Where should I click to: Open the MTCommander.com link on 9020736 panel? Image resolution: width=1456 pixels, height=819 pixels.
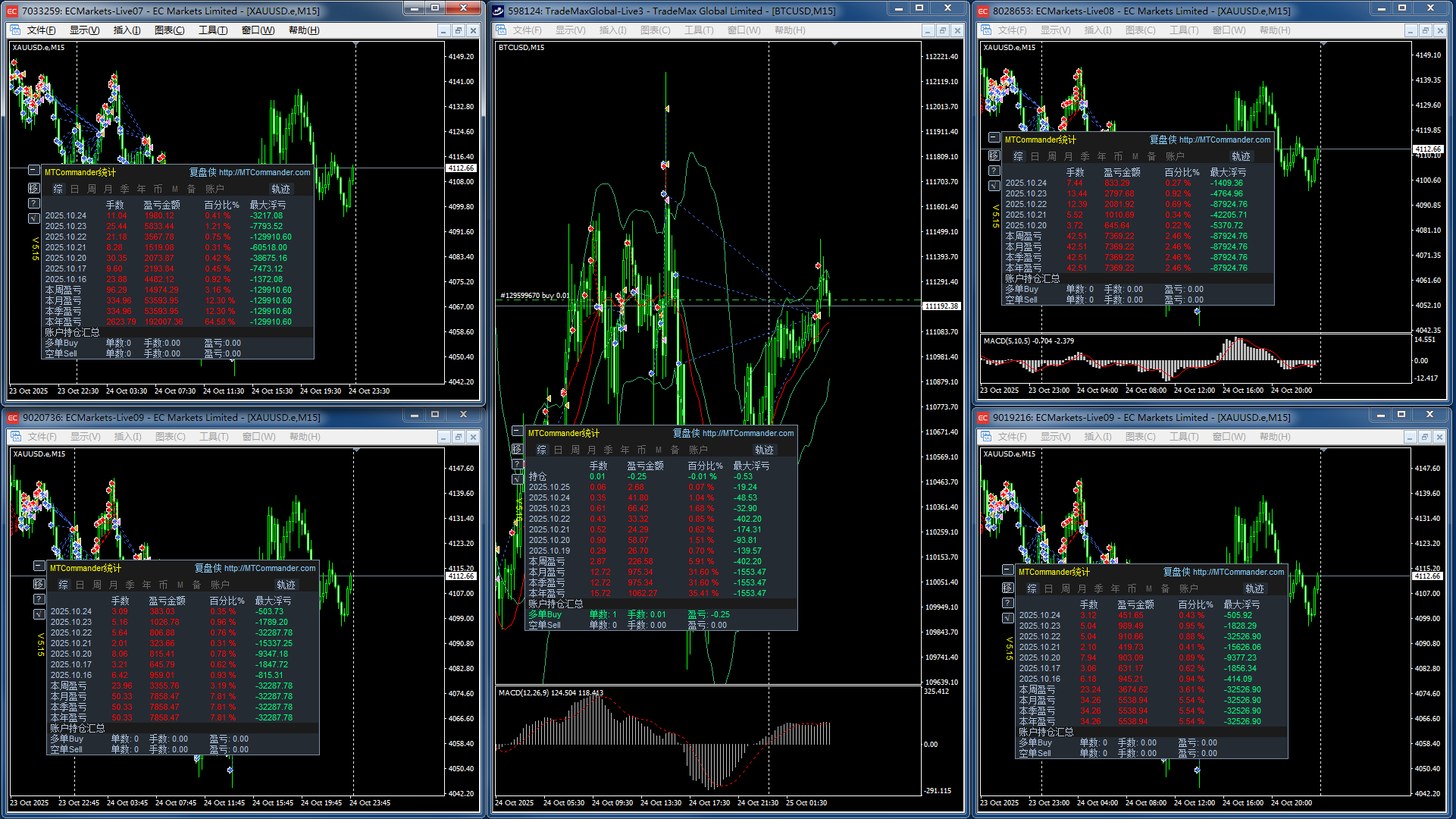tap(269, 568)
